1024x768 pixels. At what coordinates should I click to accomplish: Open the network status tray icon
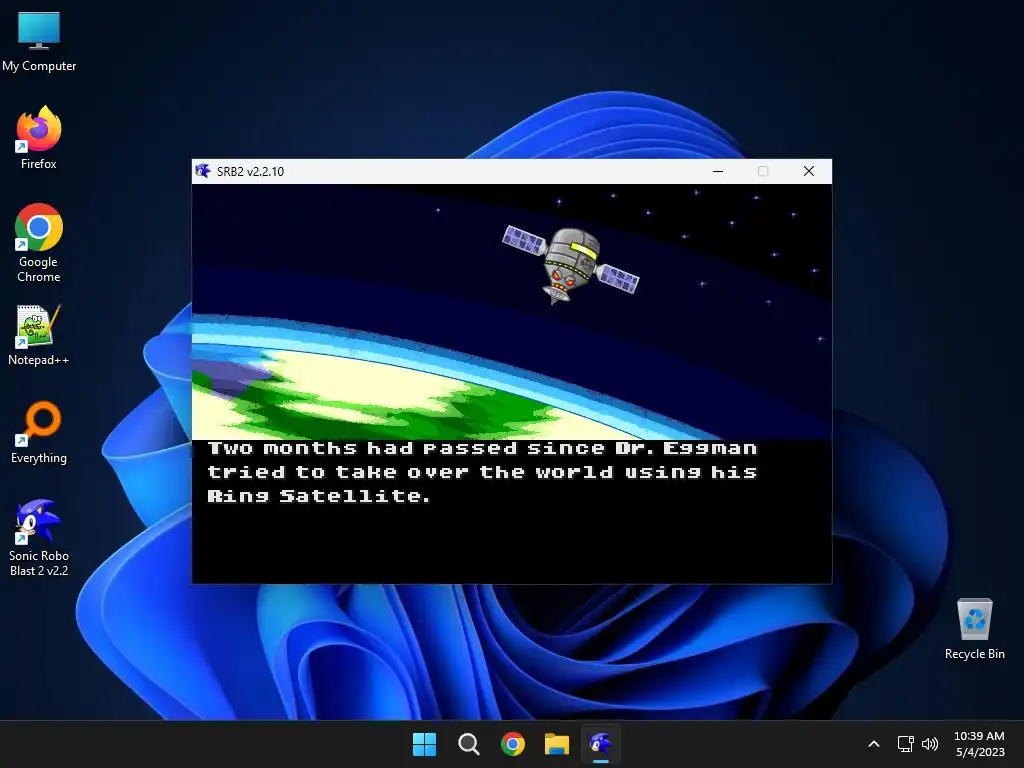[905, 744]
